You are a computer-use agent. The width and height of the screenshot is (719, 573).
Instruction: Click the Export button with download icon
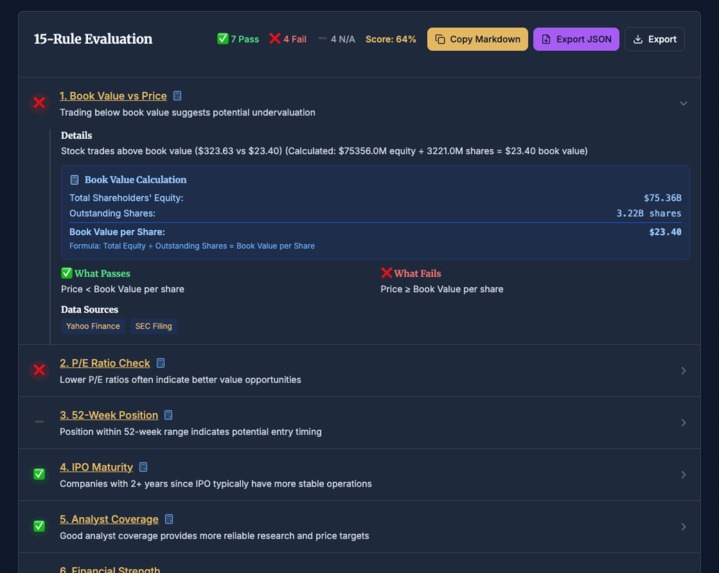(x=654, y=39)
